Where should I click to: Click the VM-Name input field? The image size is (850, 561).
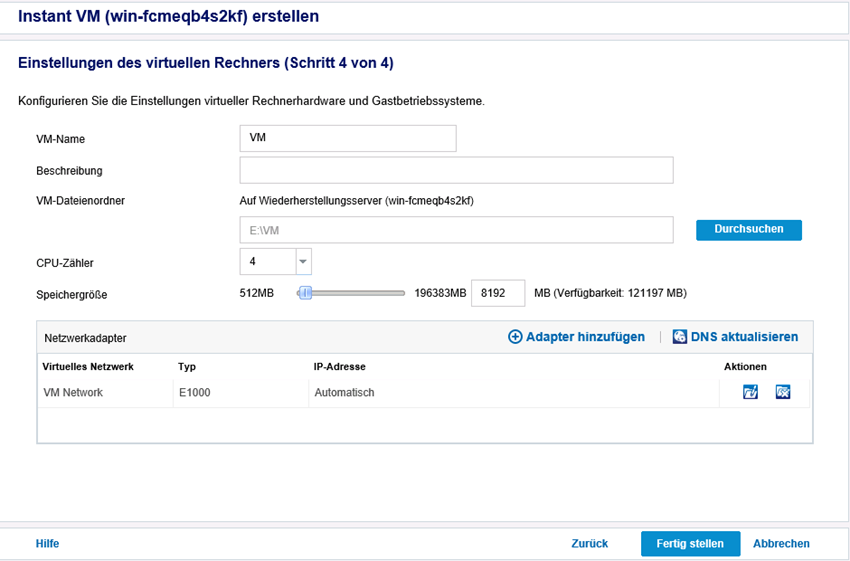coord(348,138)
